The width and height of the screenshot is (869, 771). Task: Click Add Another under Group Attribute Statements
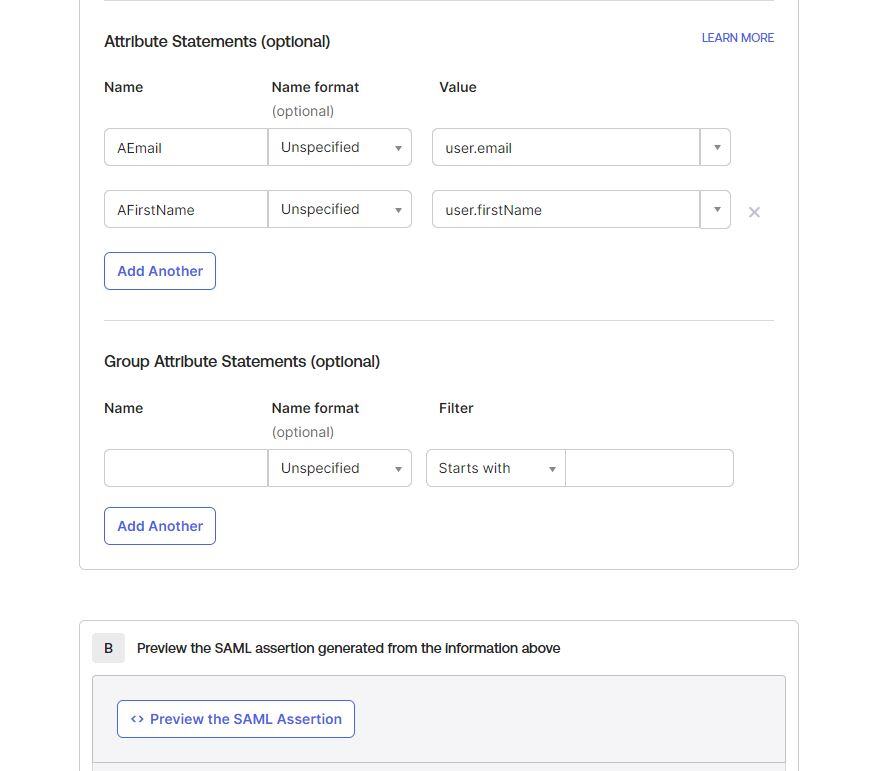tap(159, 526)
